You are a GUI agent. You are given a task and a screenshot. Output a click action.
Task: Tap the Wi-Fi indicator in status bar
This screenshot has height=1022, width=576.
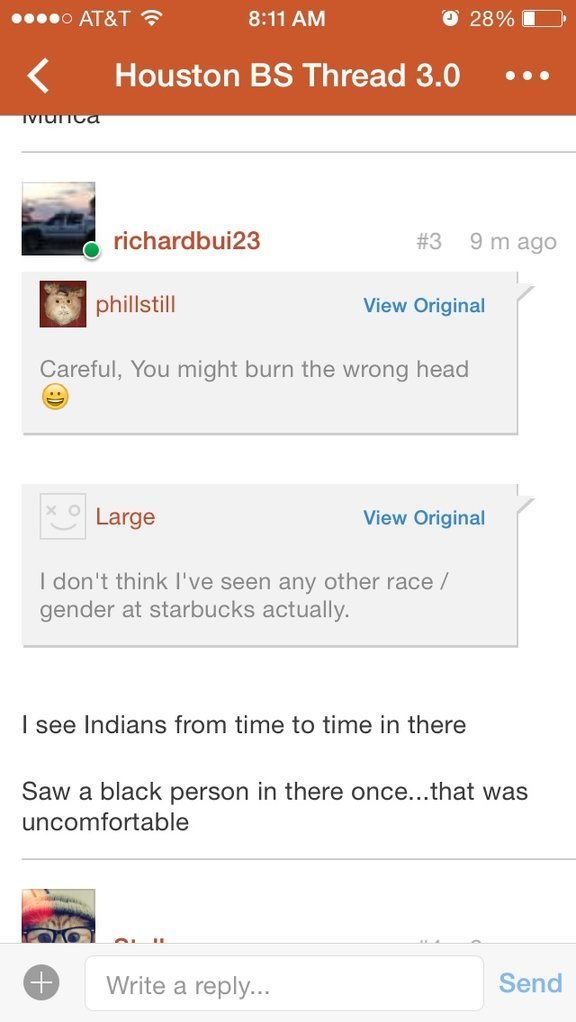tap(152, 18)
